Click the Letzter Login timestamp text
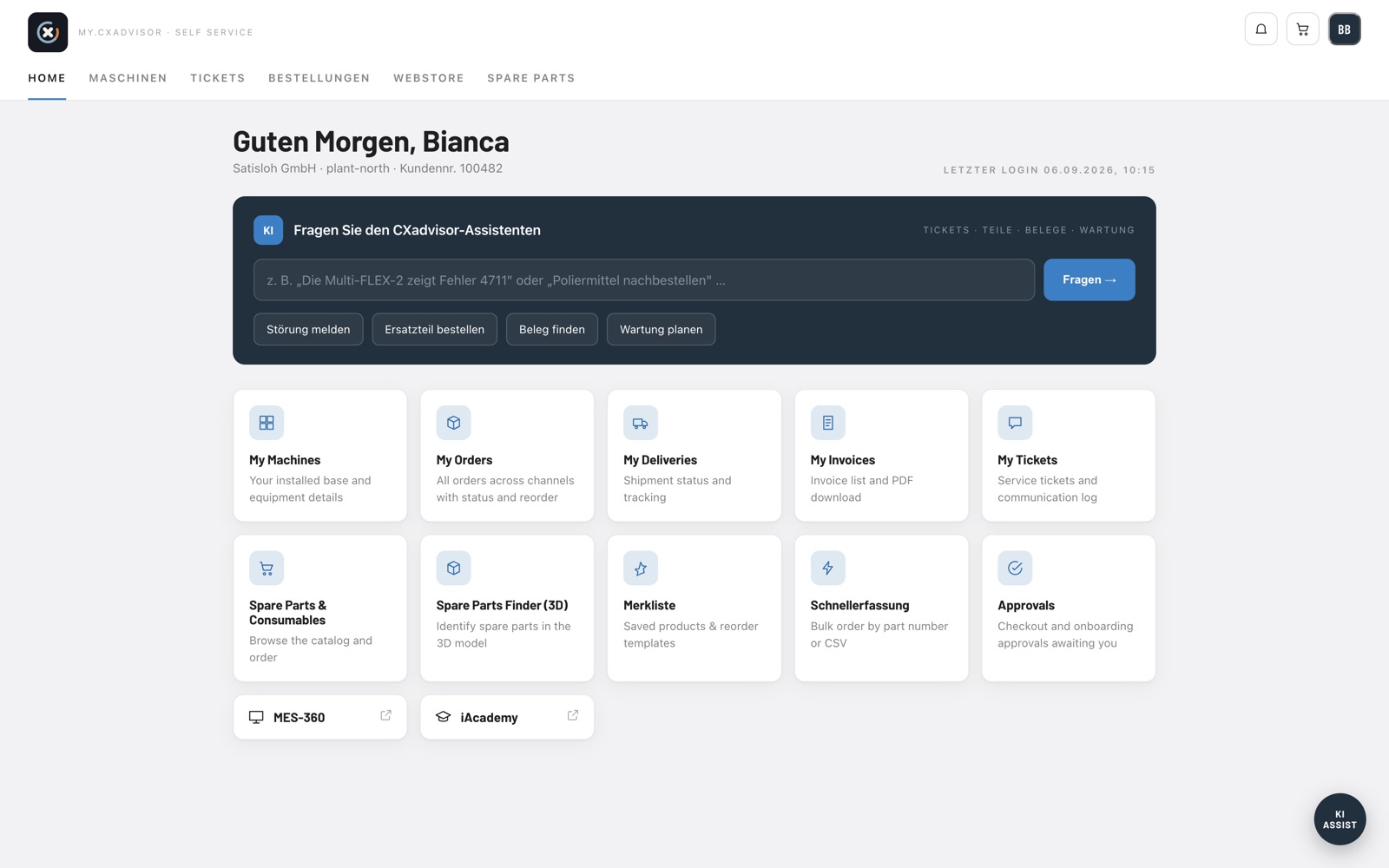1389x868 pixels. coord(1050,170)
